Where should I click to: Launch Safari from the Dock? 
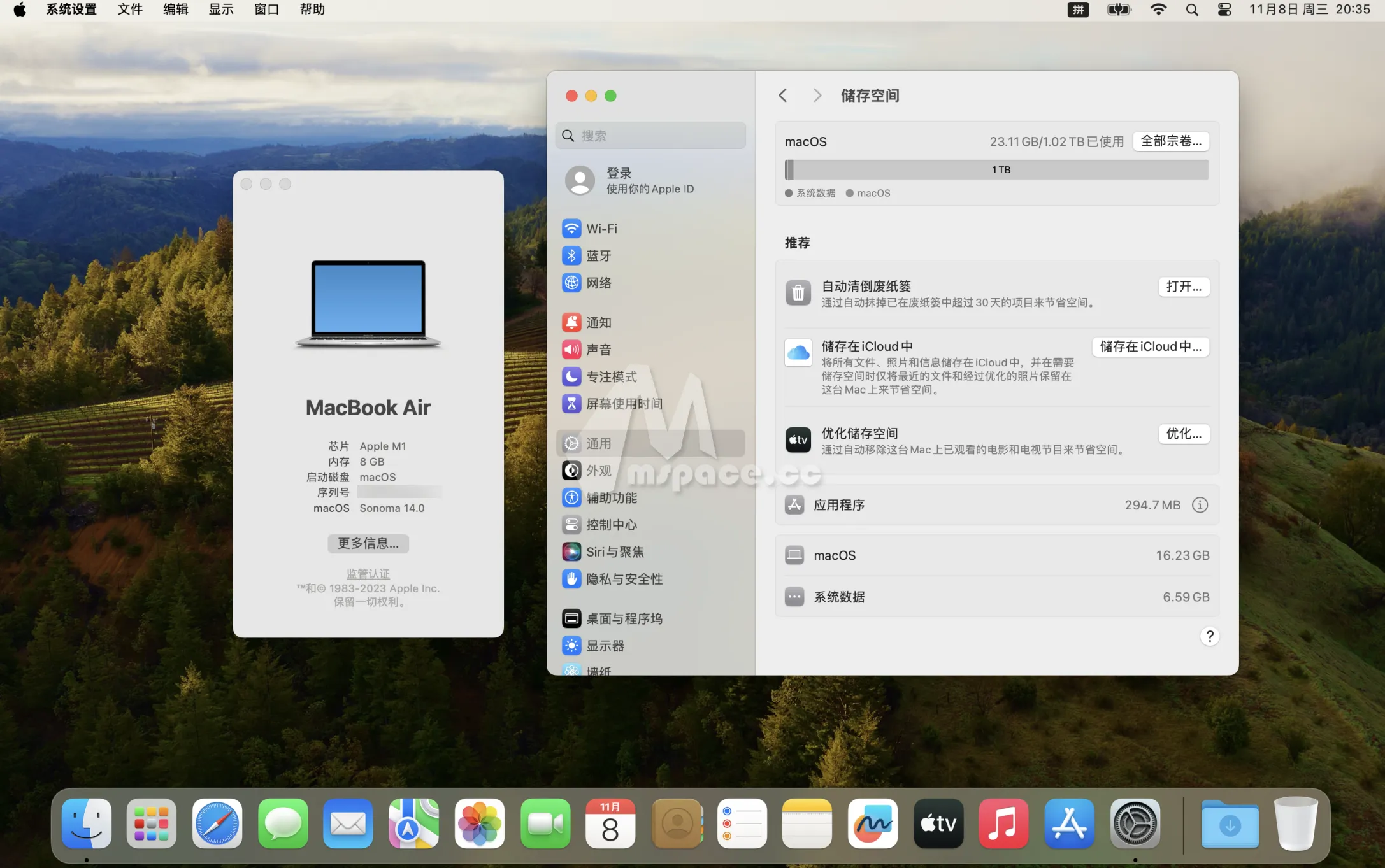pyautogui.click(x=217, y=823)
